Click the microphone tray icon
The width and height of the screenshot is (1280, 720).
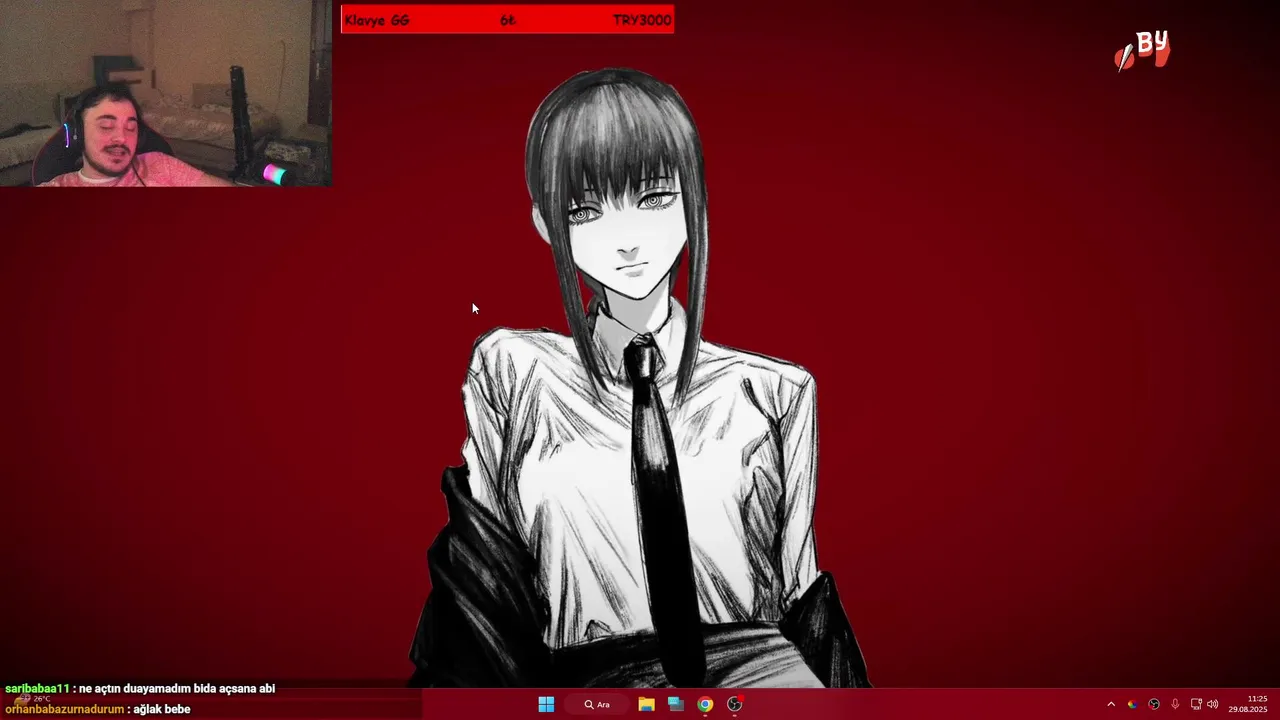1175,704
